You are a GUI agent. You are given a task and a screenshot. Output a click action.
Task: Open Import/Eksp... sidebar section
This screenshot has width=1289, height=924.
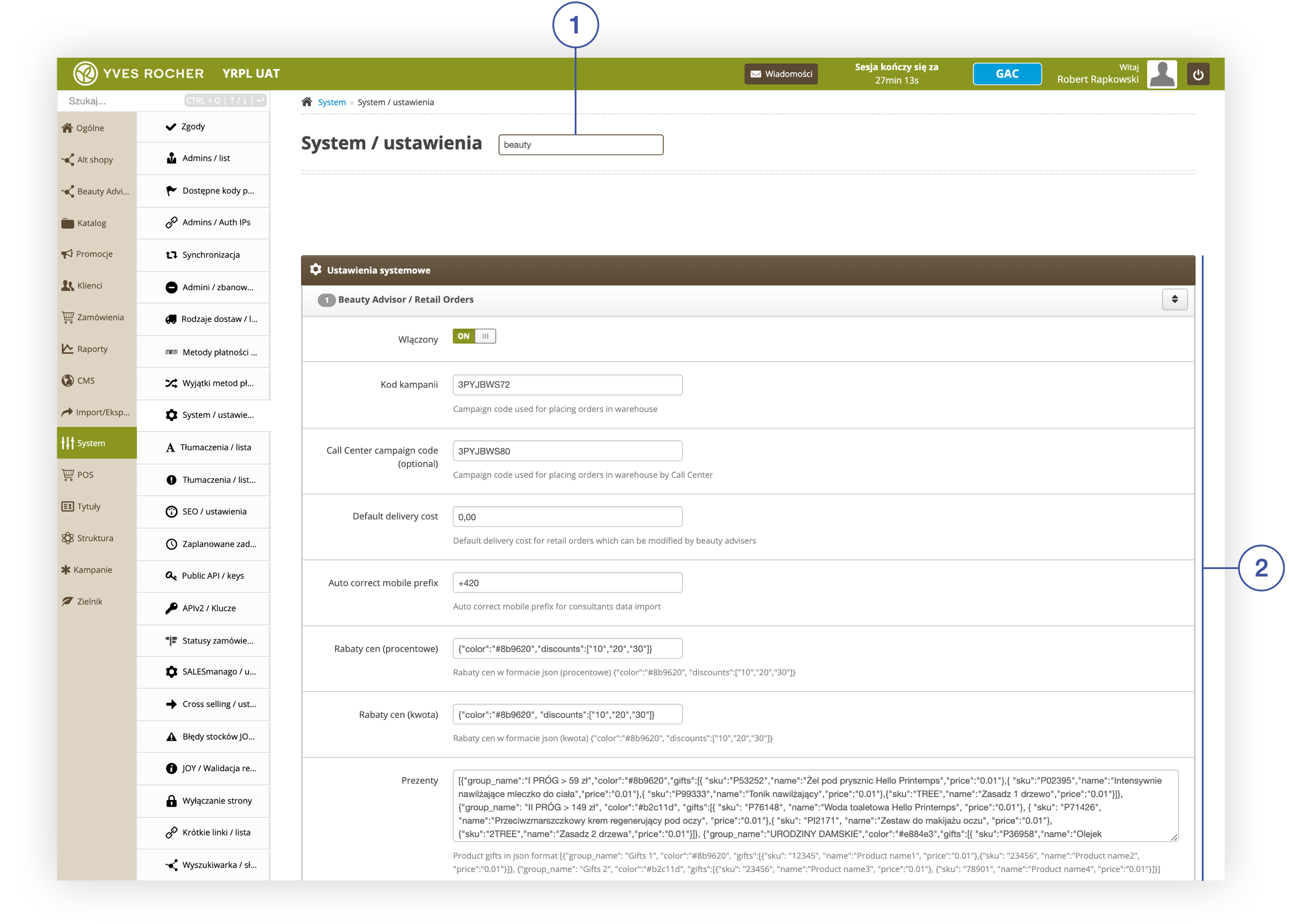pos(96,412)
